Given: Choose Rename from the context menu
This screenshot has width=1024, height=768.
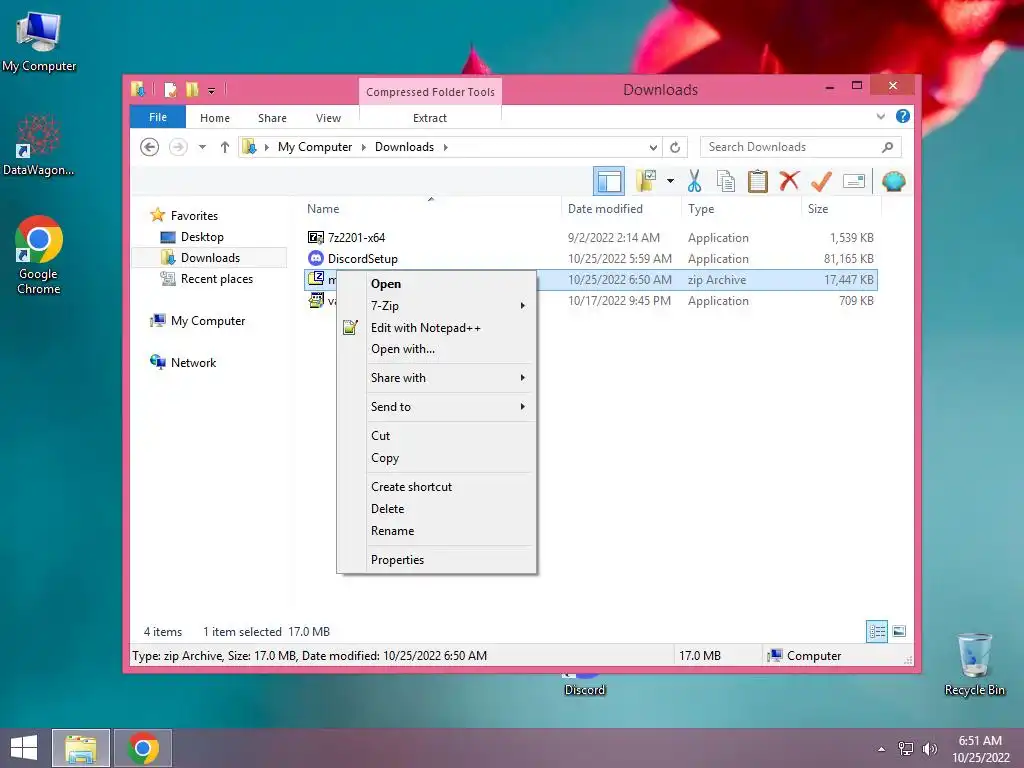Looking at the screenshot, I should click(x=436, y=530).
